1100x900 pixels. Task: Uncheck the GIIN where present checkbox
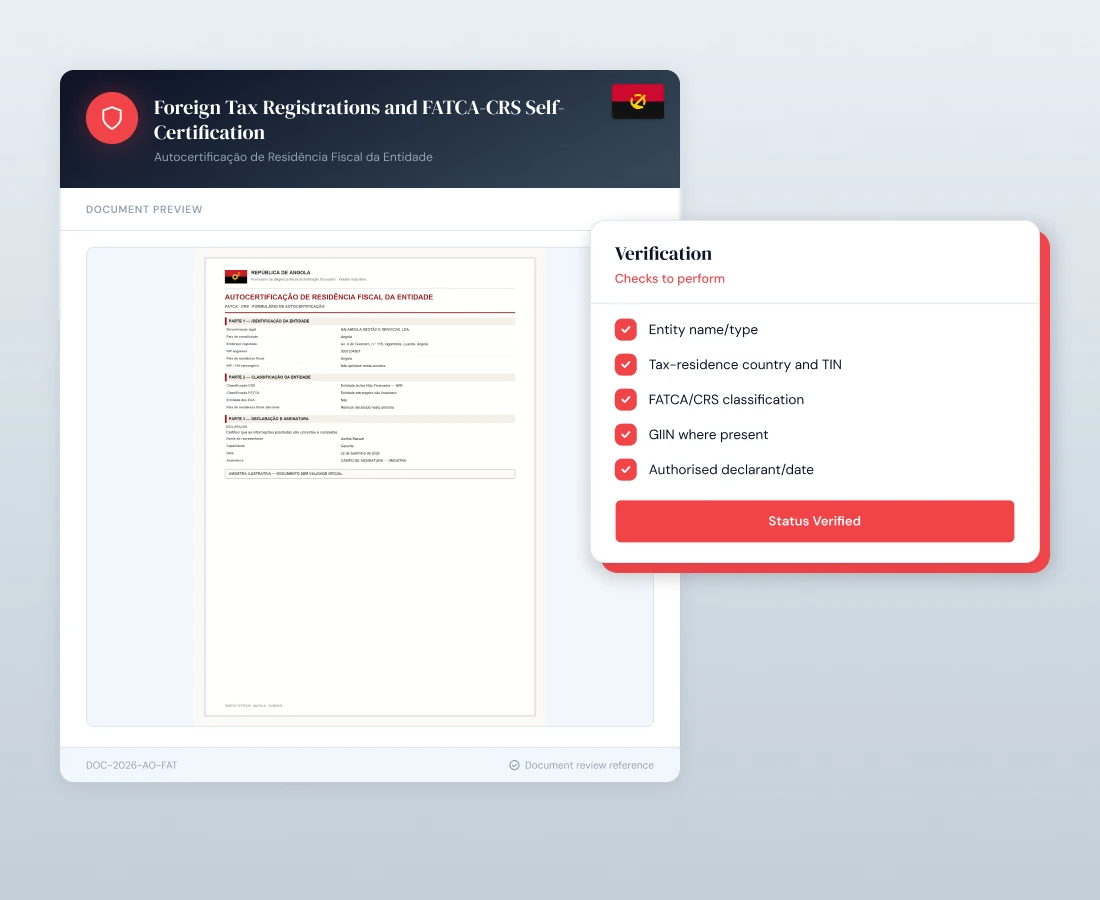click(626, 435)
